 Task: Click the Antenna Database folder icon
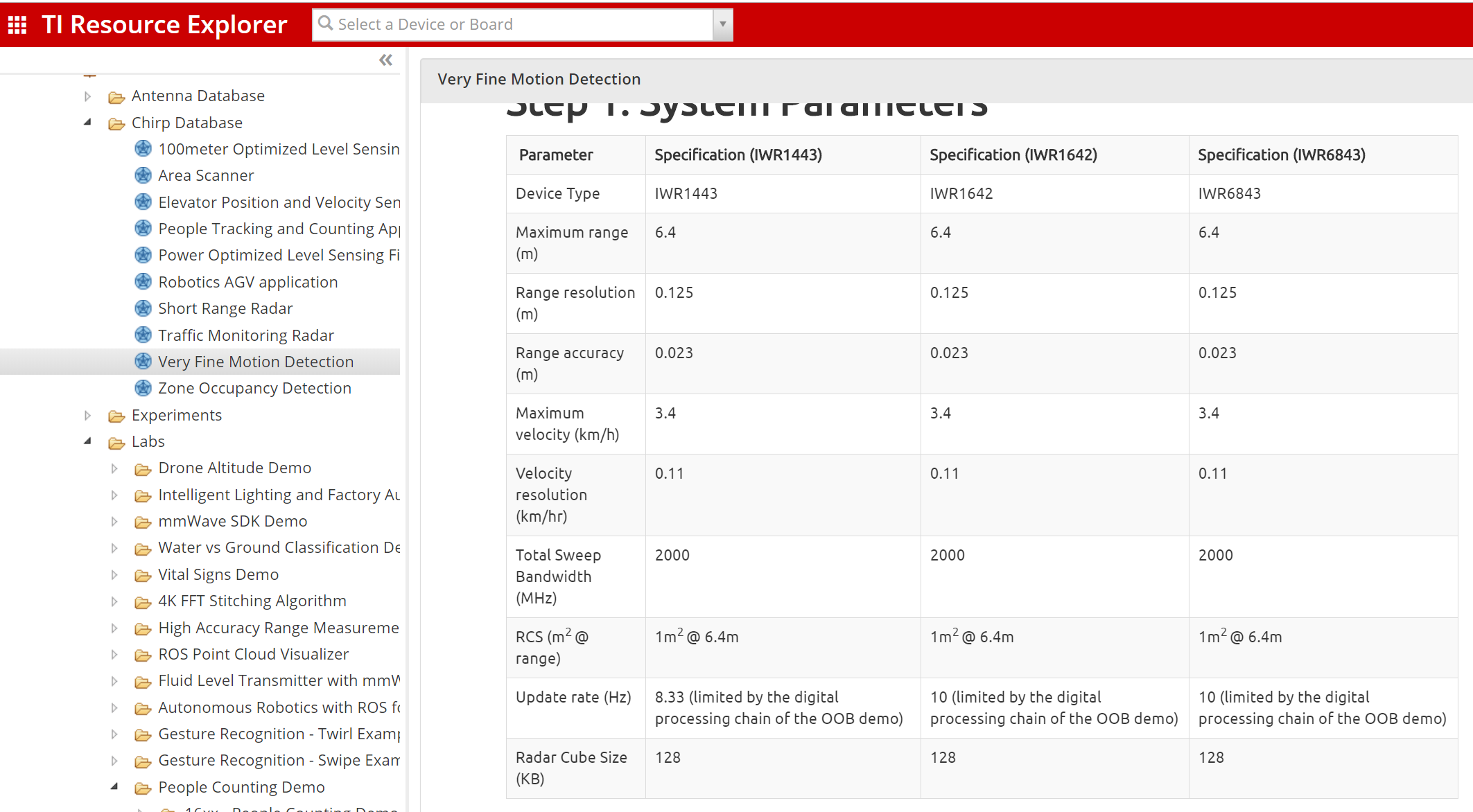116,97
